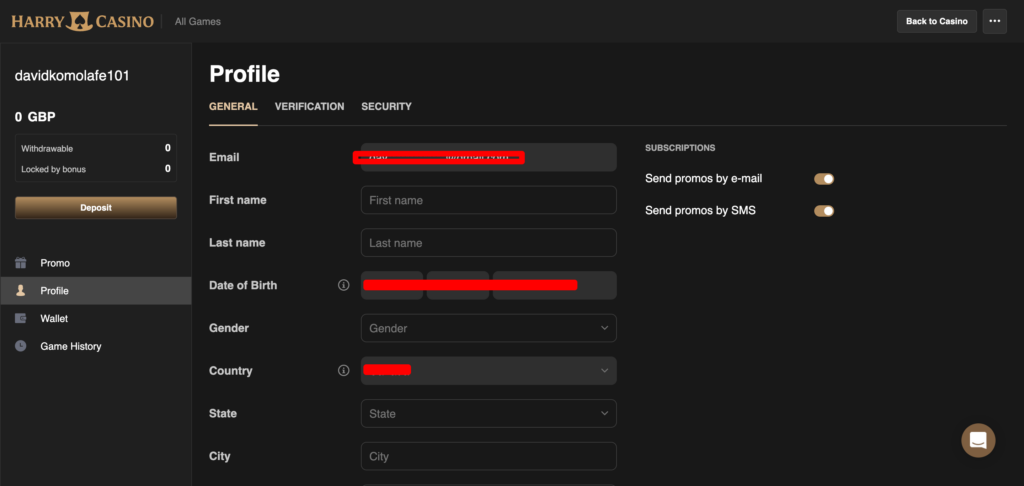Viewport: 1024px width, 486px height.
Task: Switch to the Security tab
Action: [x=387, y=106]
